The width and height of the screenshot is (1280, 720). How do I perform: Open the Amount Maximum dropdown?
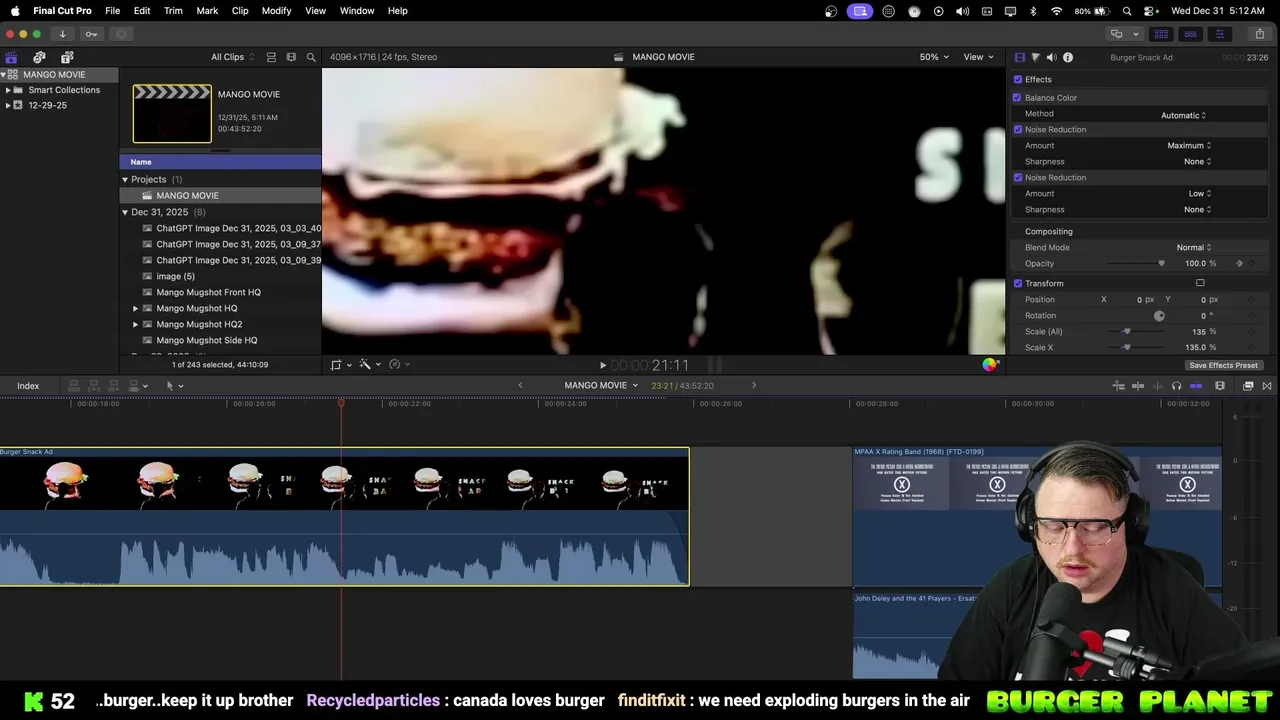[1189, 146]
